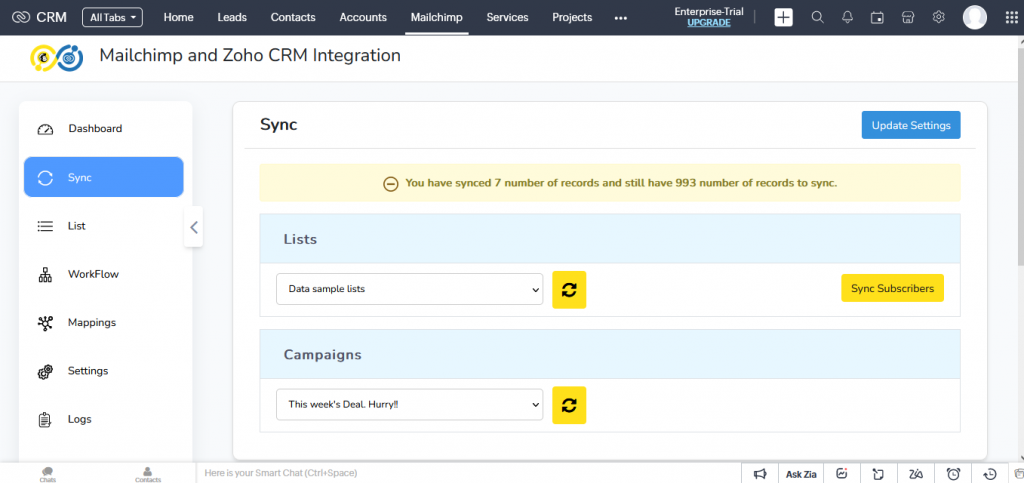This screenshot has height=483, width=1024.
Task: Click the Zoho CRM logo icon
Action: pos(21,18)
